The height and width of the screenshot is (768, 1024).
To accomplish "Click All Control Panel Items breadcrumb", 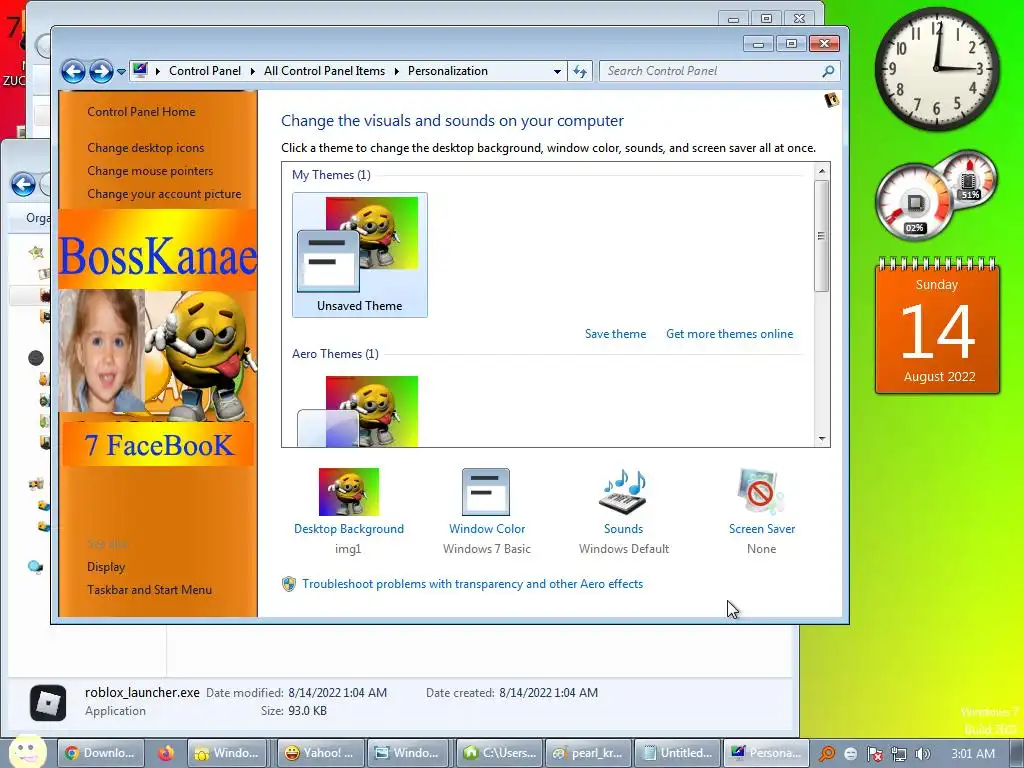I will tap(324, 71).
